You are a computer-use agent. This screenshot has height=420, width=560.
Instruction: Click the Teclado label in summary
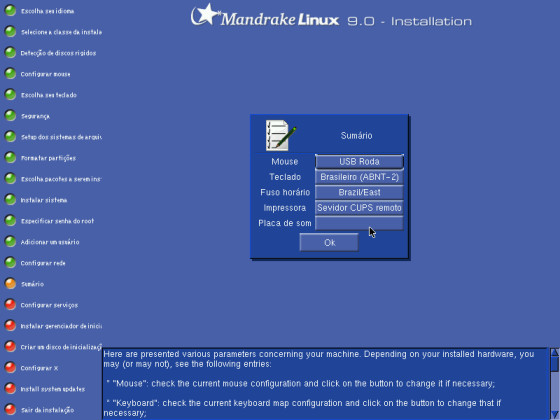pyautogui.click(x=285, y=177)
